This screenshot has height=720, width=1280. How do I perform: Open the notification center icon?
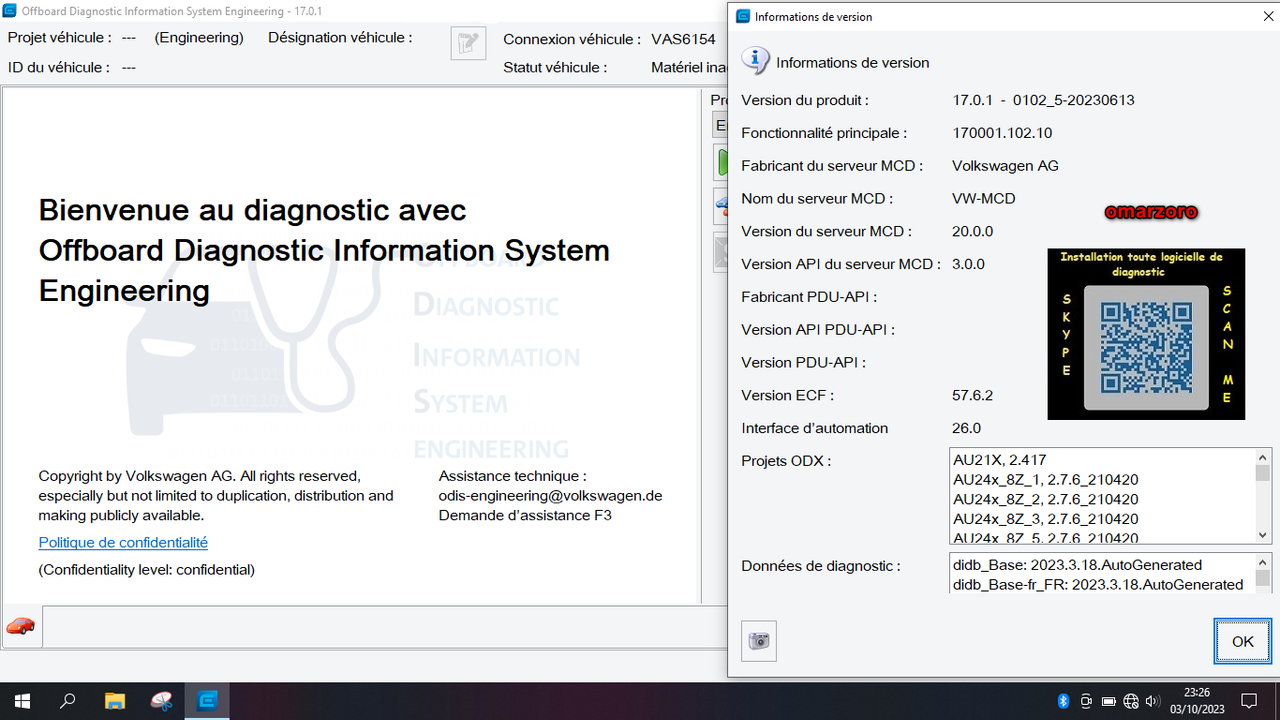click(x=1249, y=701)
